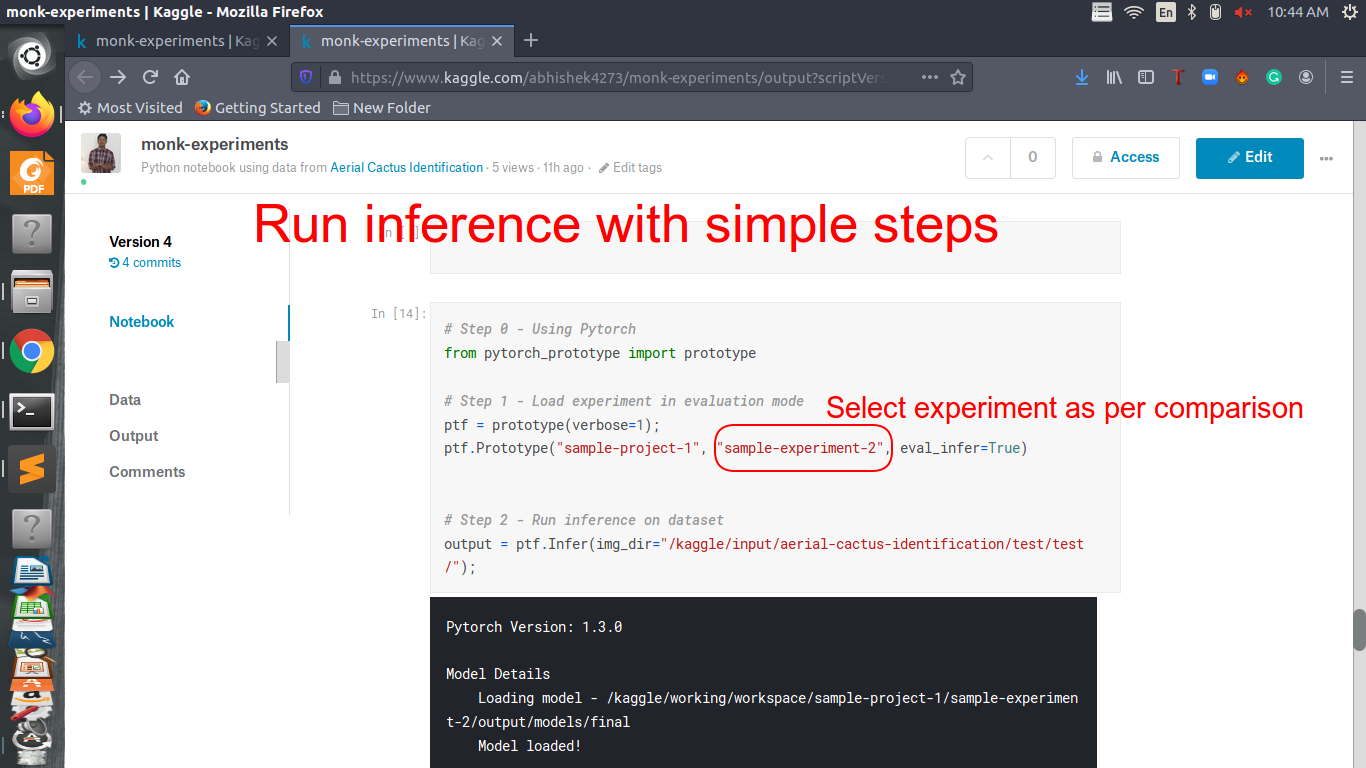Open the Firefox home page
This screenshot has width=1366, height=768.
pyautogui.click(x=182, y=77)
